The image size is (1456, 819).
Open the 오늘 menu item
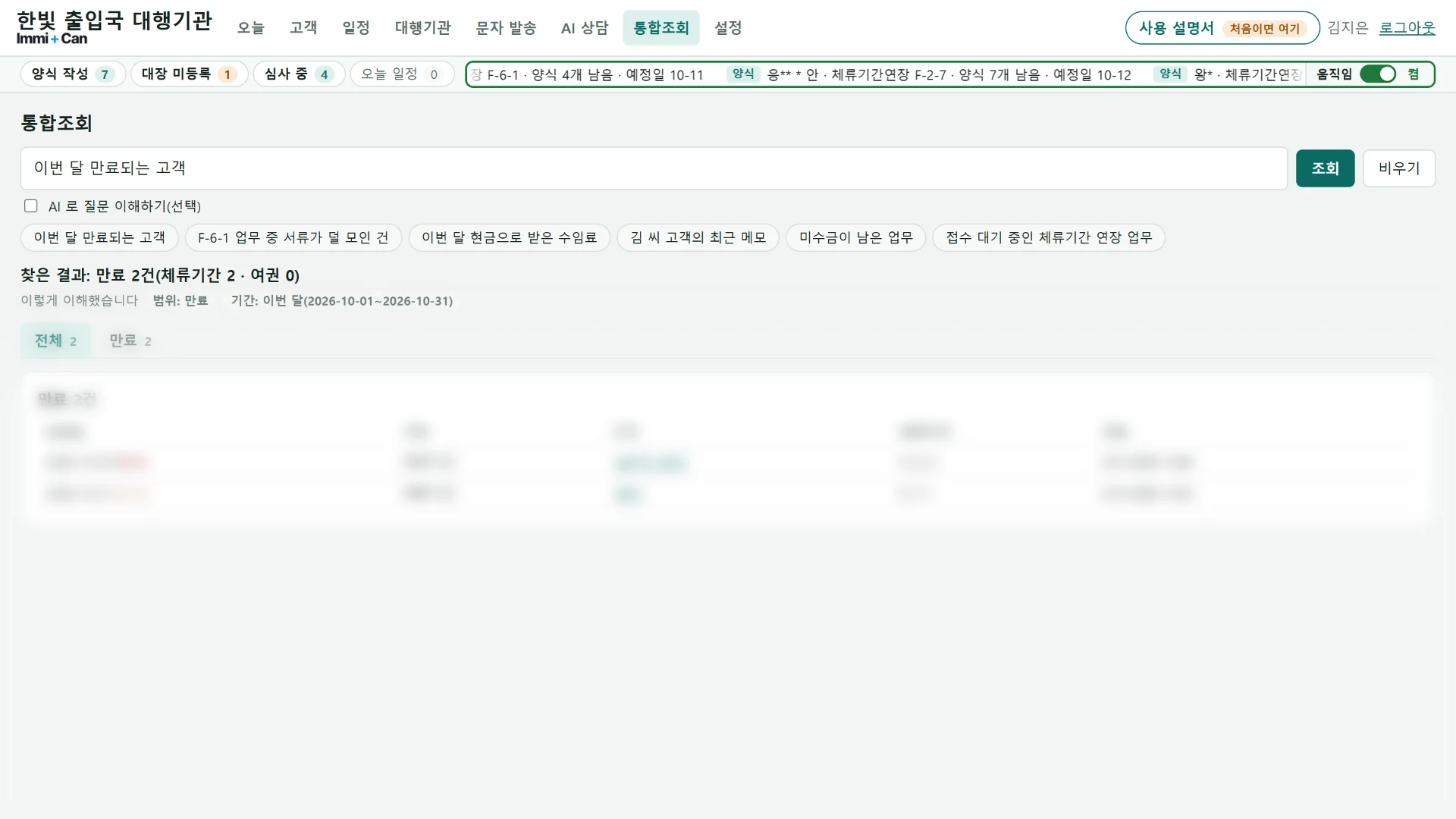[250, 28]
